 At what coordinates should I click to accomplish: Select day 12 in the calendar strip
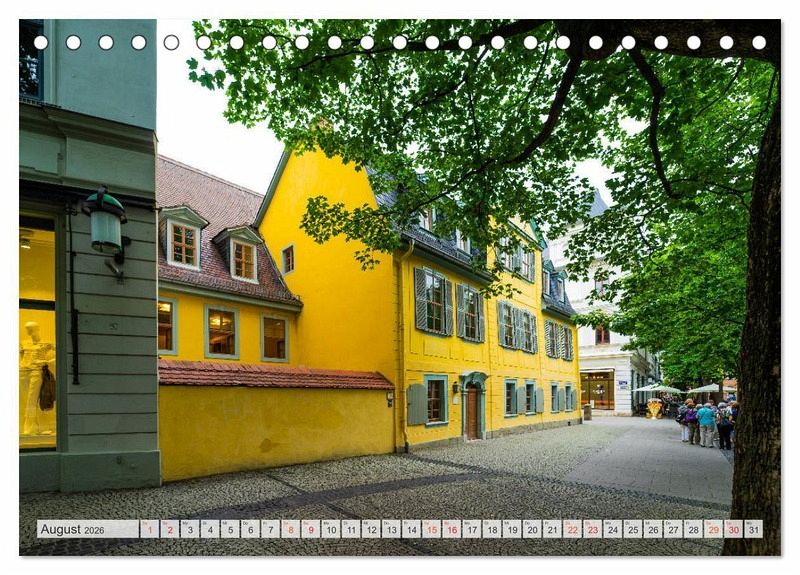(x=371, y=529)
